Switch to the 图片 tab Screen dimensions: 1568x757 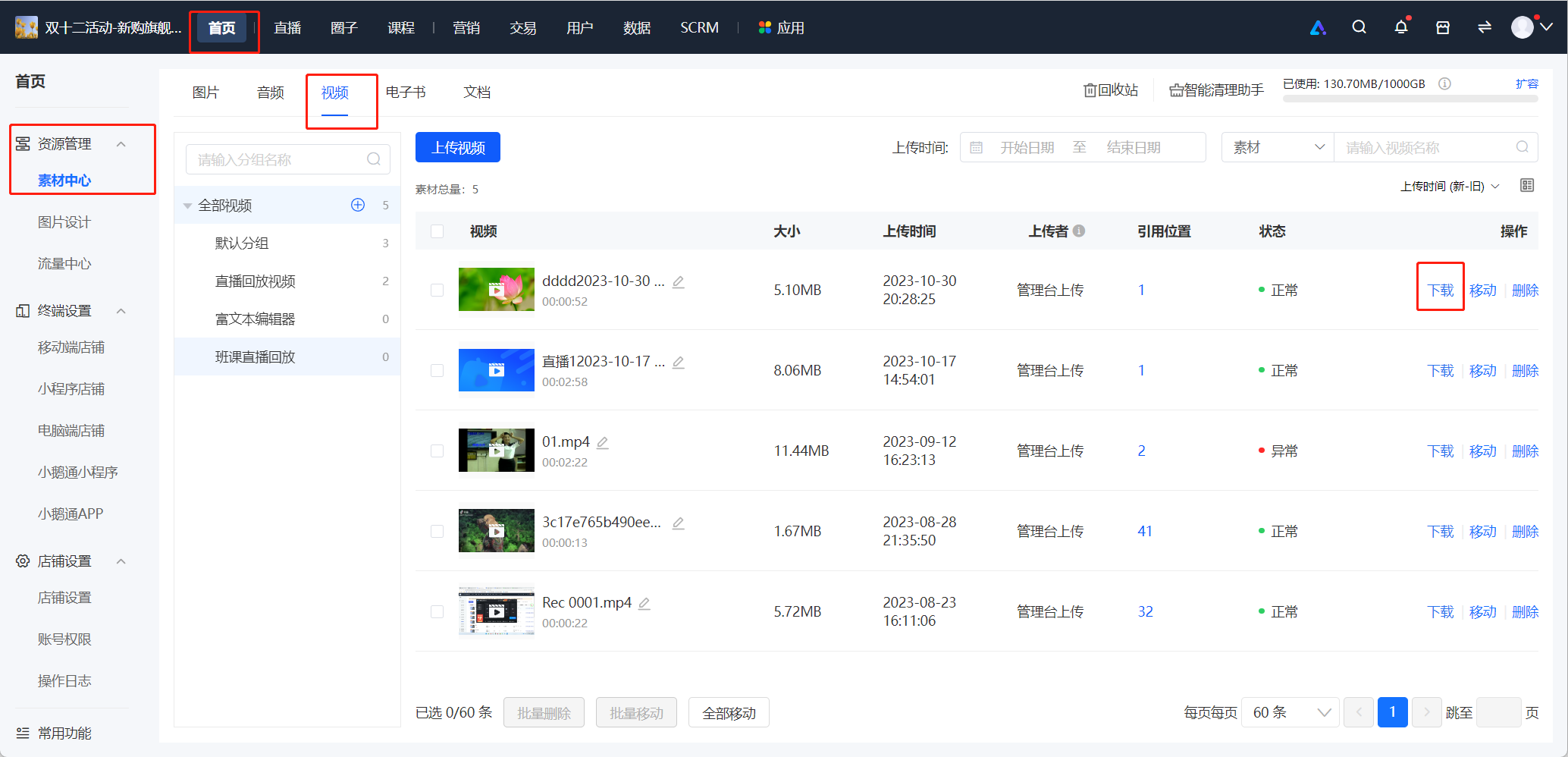pos(205,92)
